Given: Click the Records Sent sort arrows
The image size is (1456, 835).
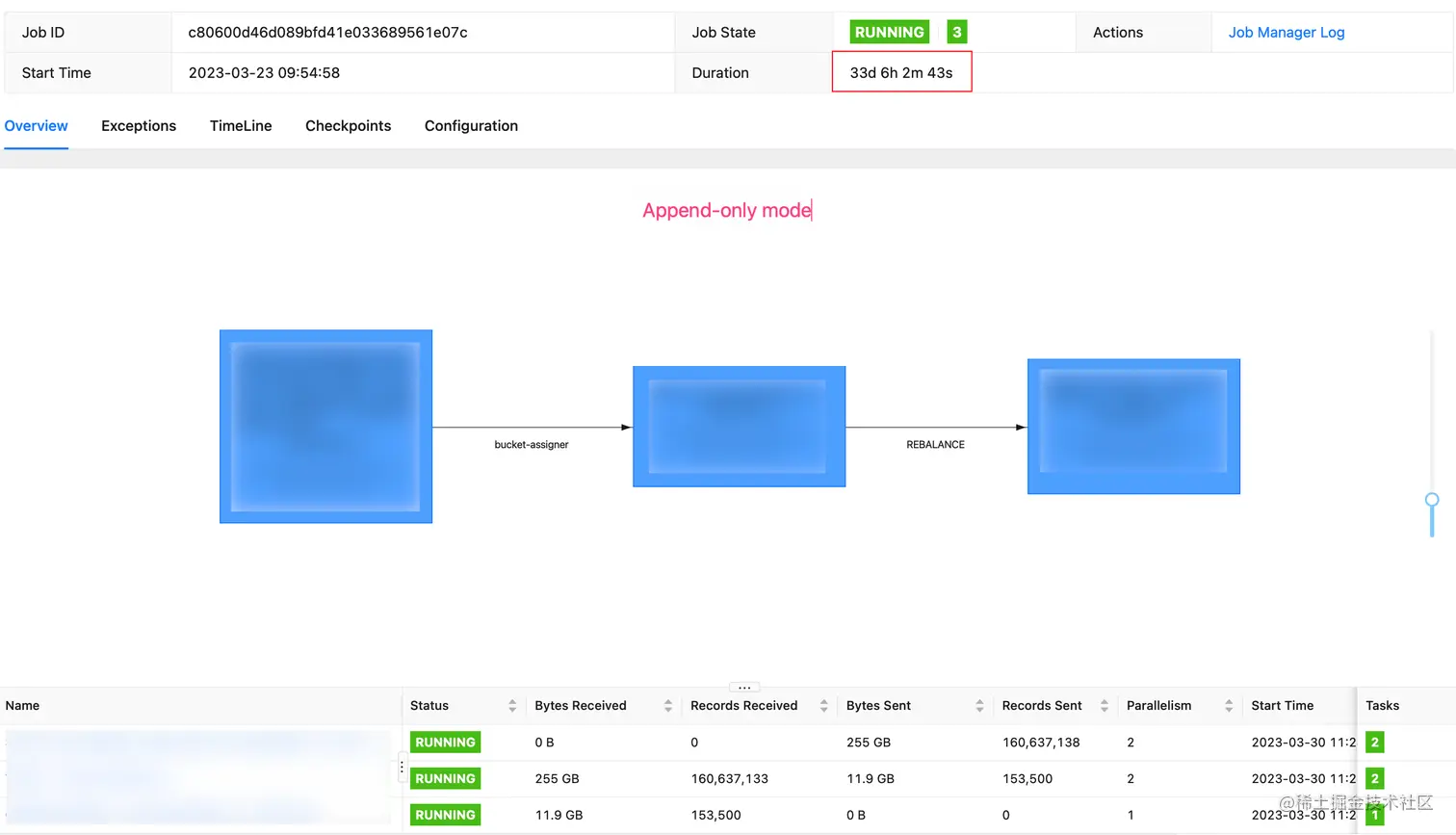Looking at the screenshot, I should [x=1105, y=706].
